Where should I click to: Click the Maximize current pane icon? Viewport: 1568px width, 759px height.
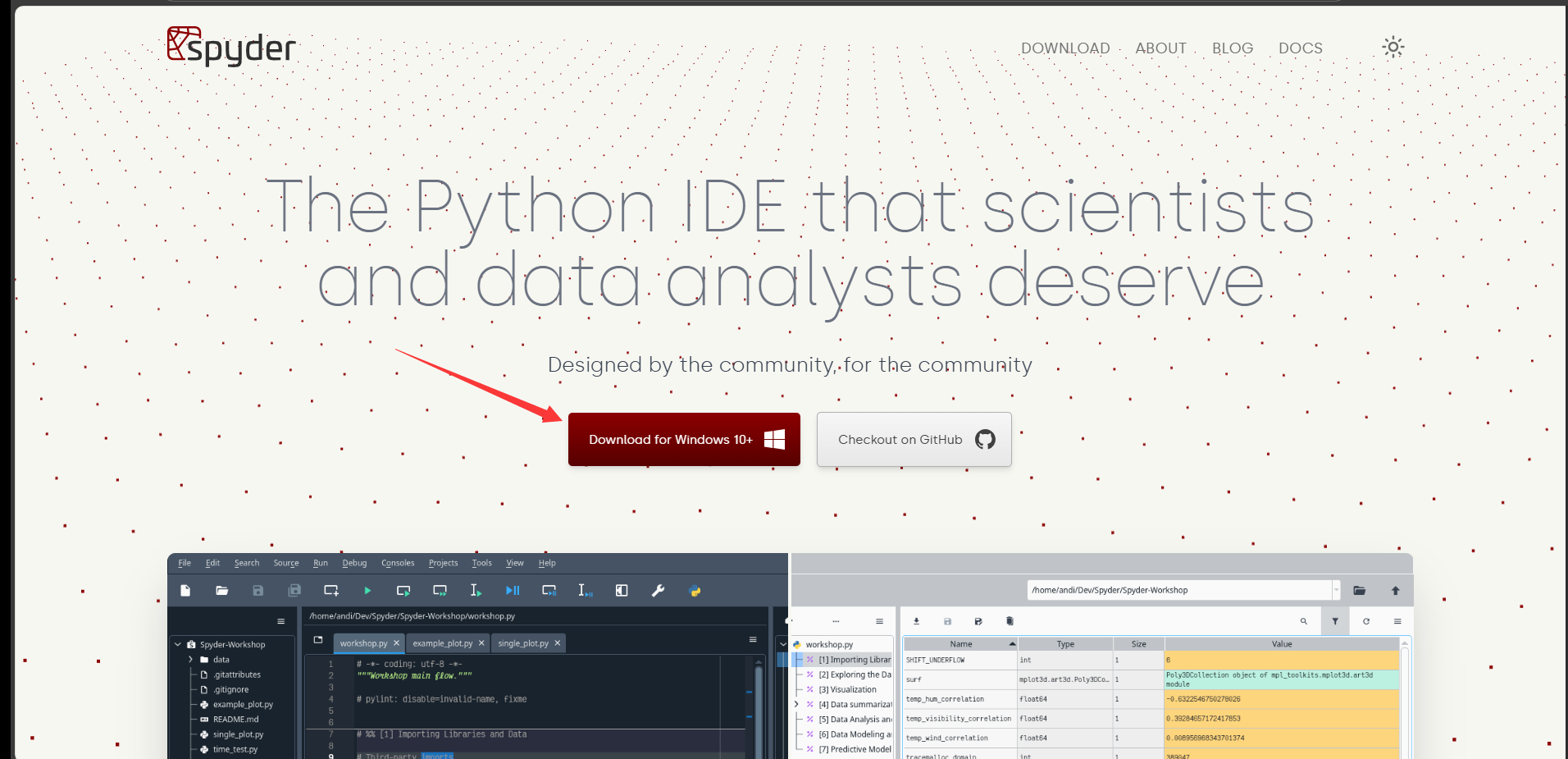[622, 590]
